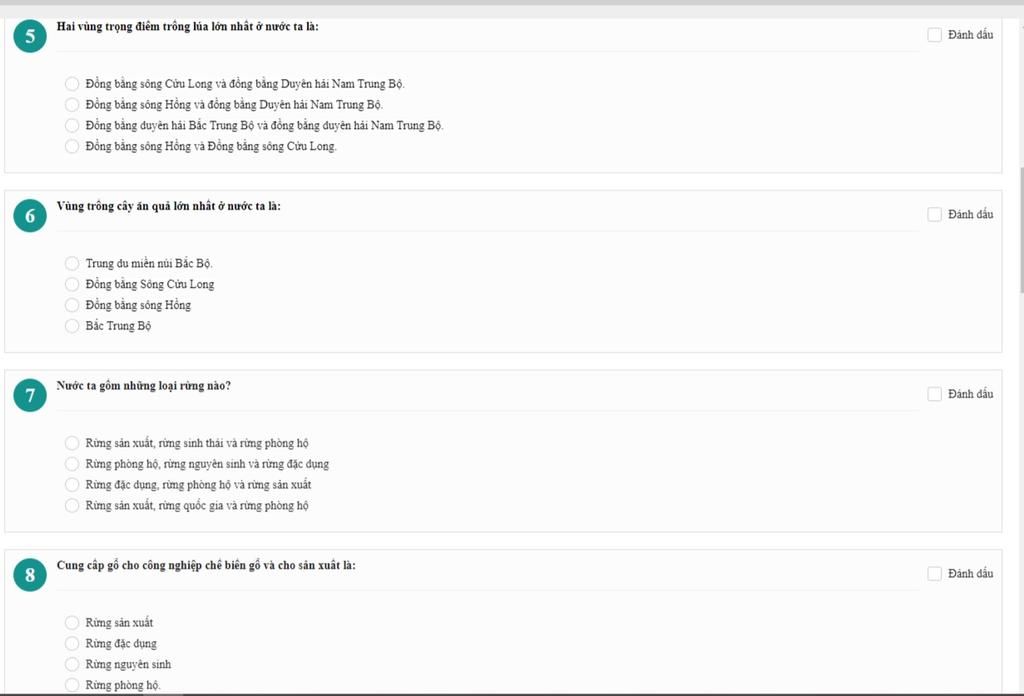This screenshot has height=696, width=1024.
Task: Choose 'Rừng phòng hộ, rừng nguyên sinh và rừng đặc dụng'
Action: [72, 464]
